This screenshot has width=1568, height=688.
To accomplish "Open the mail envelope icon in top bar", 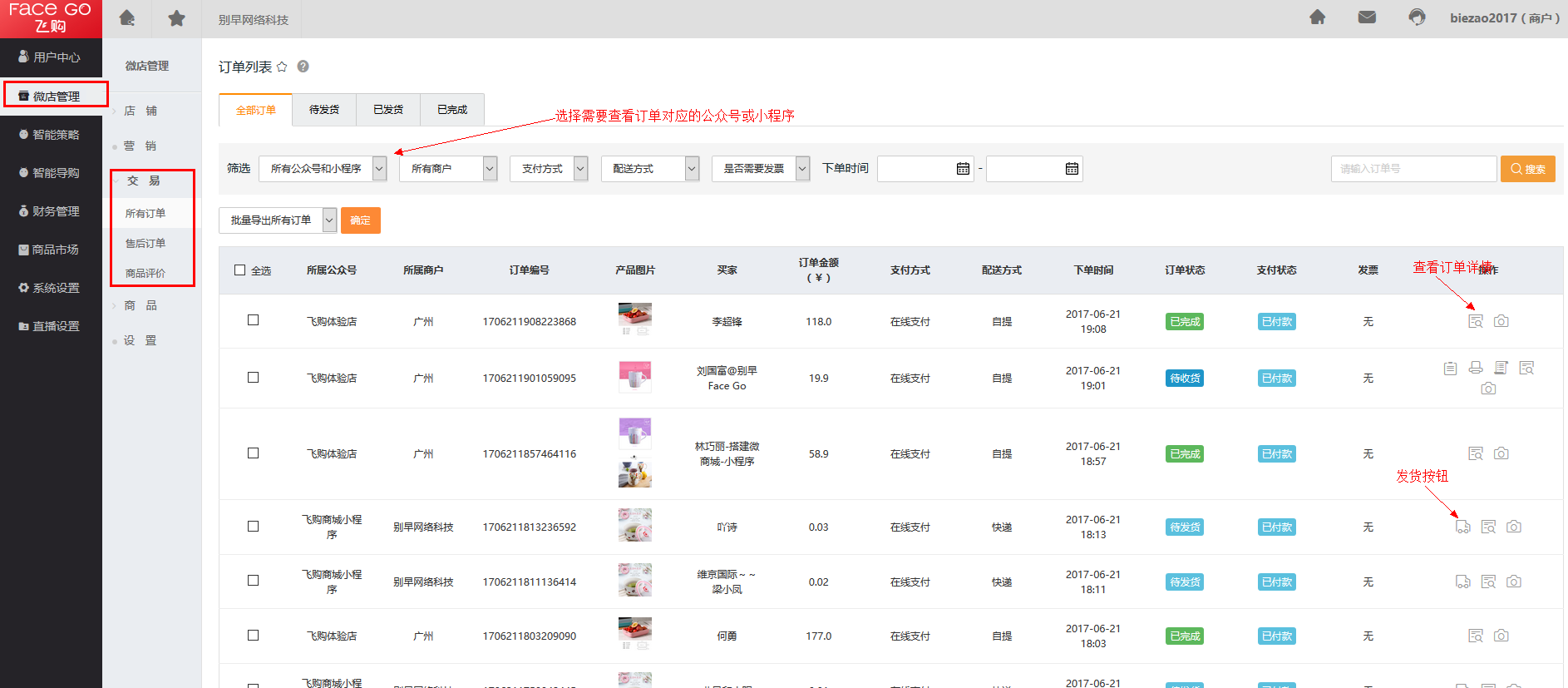I will click(1367, 17).
